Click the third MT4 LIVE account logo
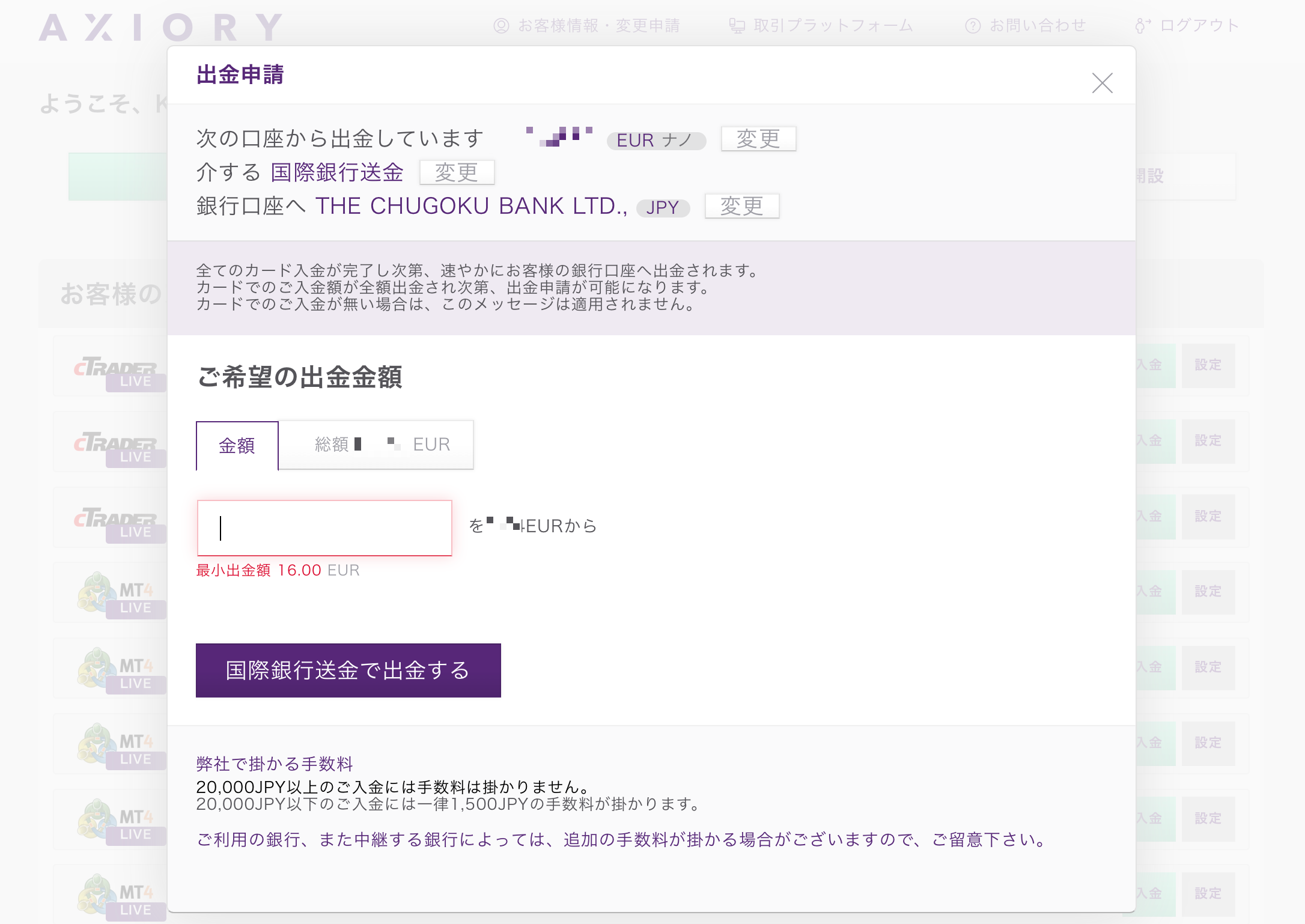This screenshot has height=924, width=1305. coord(120,747)
